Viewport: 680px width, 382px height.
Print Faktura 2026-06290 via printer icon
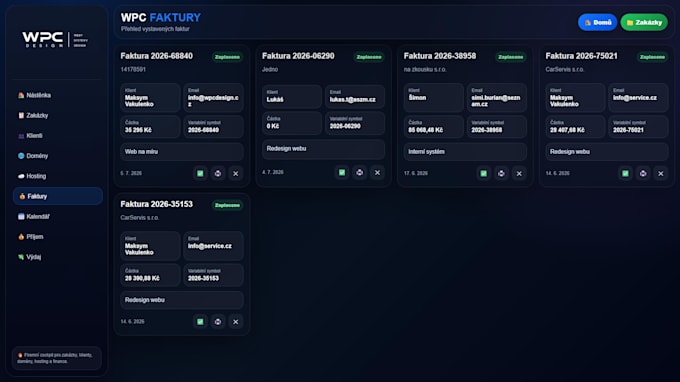(360, 173)
